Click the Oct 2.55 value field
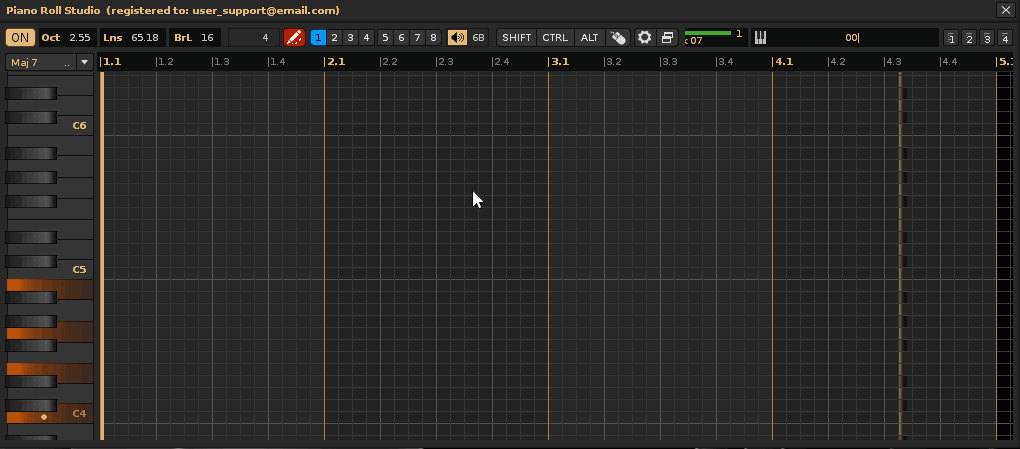Viewport: 1020px width, 449px height. pos(79,38)
